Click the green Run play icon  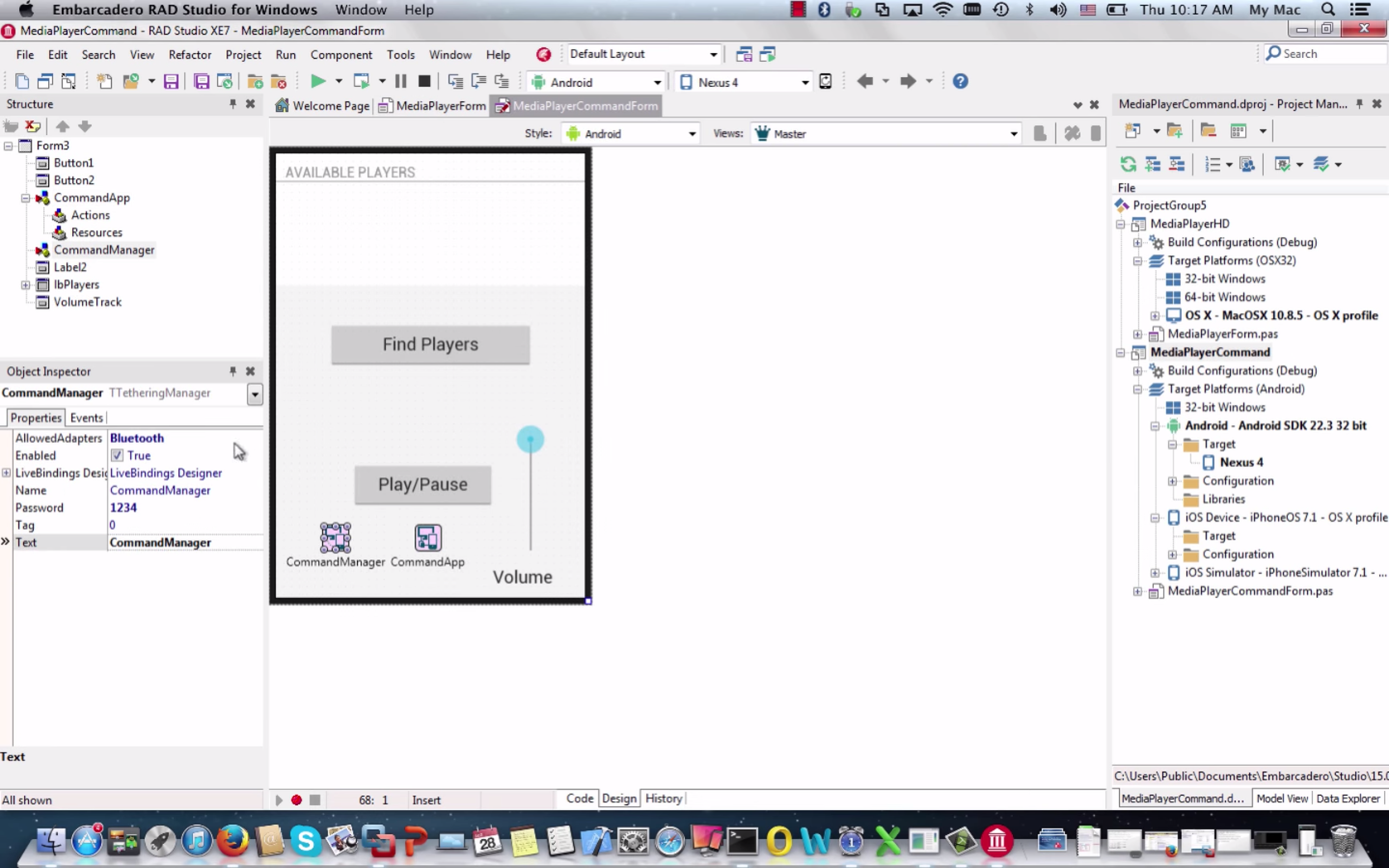[317, 82]
